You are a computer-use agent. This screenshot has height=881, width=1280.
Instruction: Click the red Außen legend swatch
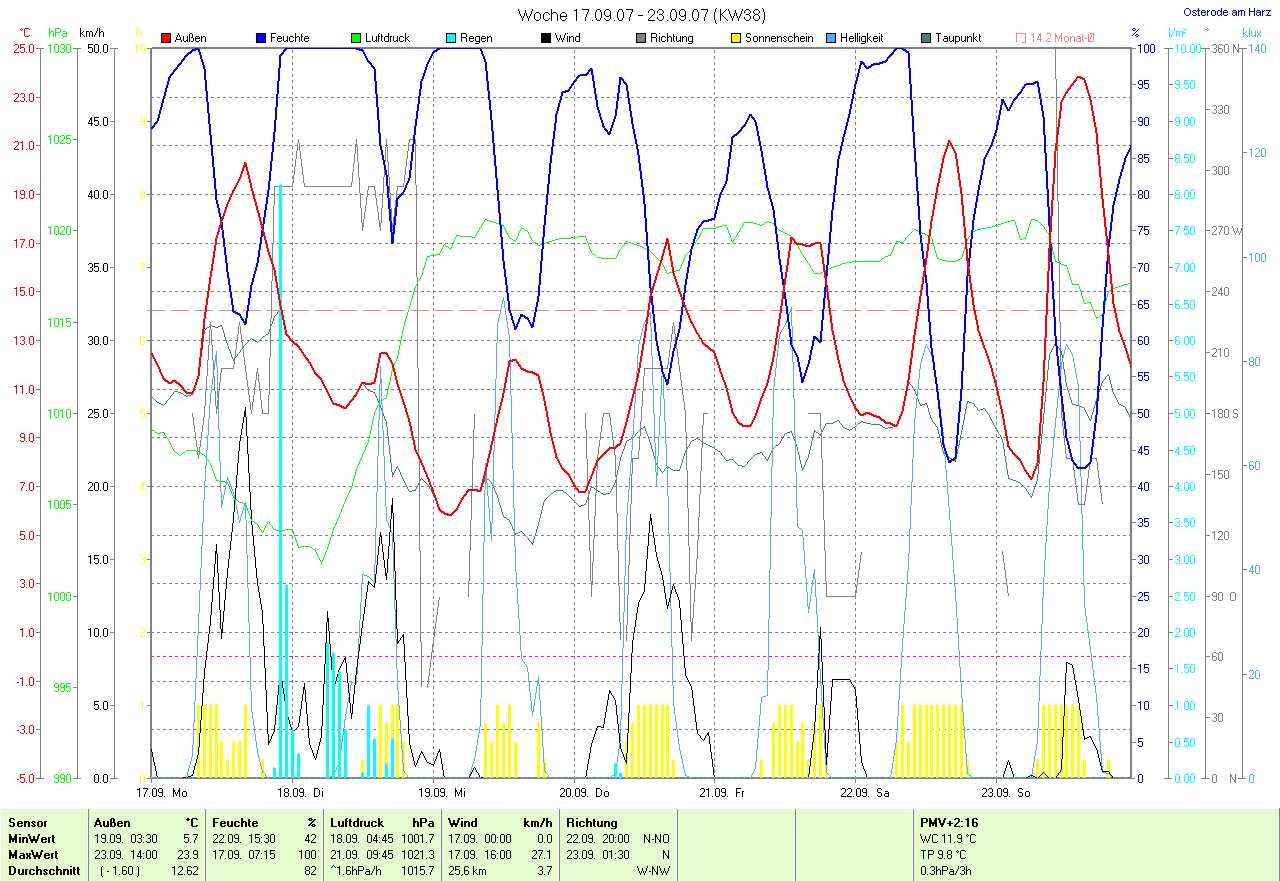coord(167,38)
